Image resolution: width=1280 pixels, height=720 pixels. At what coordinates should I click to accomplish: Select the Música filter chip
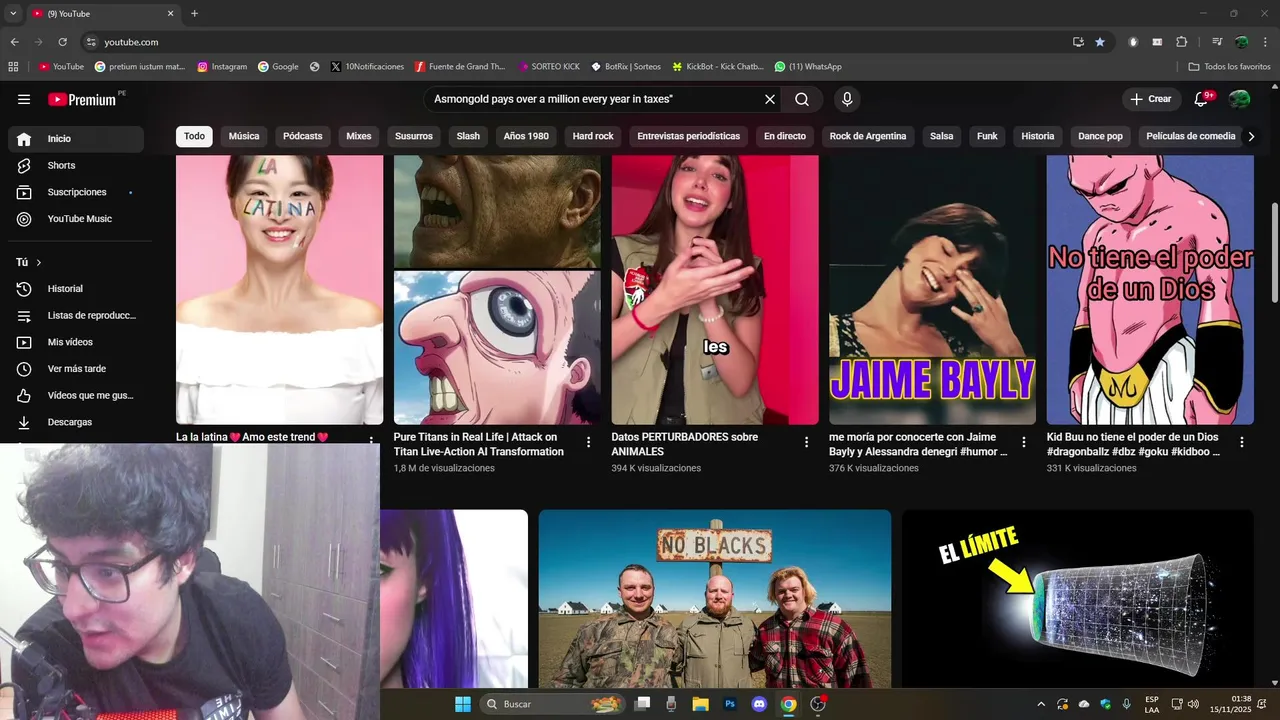click(x=244, y=136)
